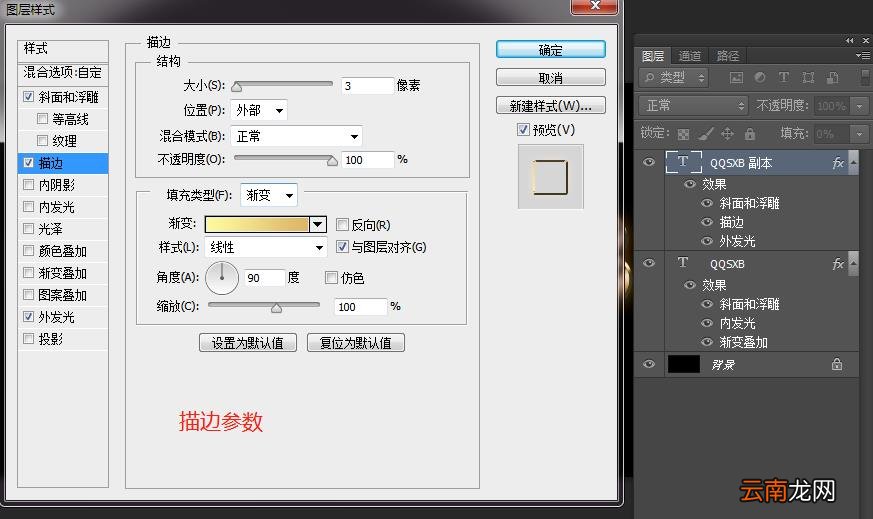The width and height of the screenshot is (873, 519).
Task: Click the 大小 slider handle
Action: click(x=237, y=86)
